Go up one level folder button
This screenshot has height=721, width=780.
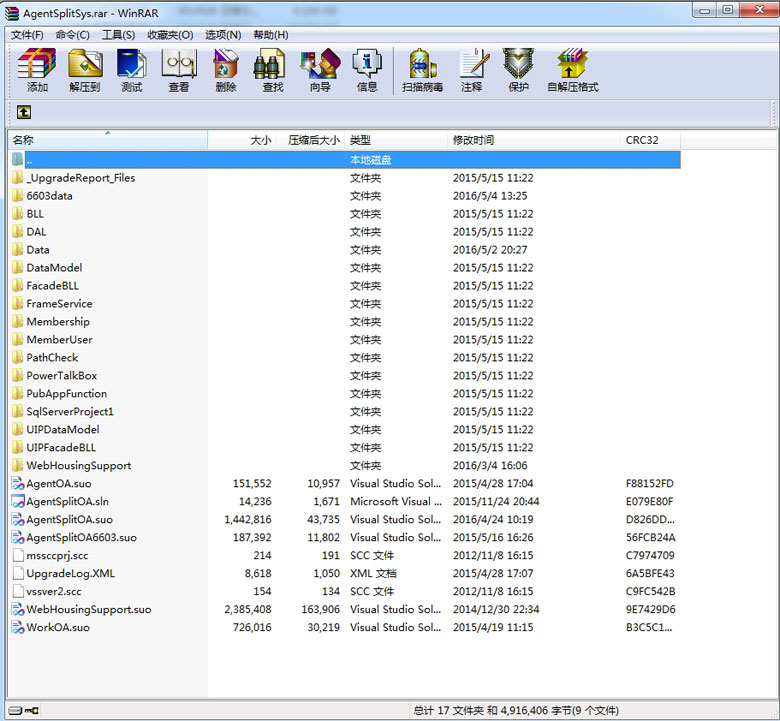click(x=24, y=112)
